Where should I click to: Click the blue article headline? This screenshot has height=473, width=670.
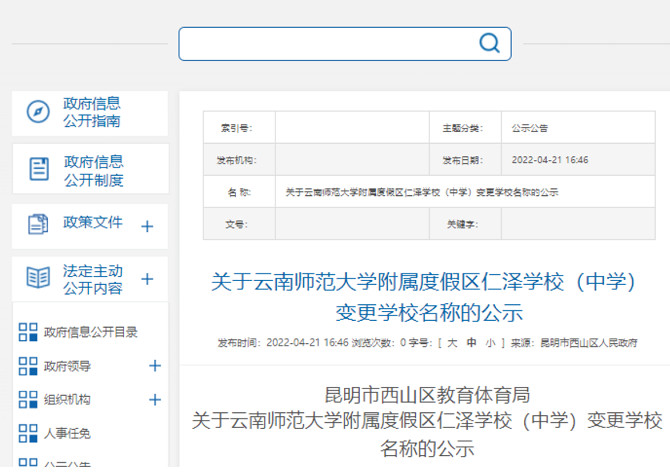[424, 297]
